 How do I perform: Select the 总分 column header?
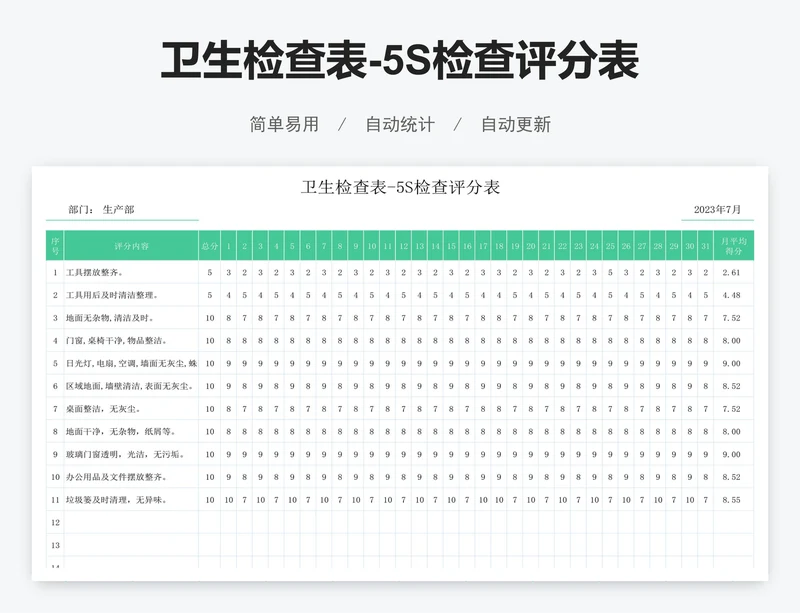(210, 246)
